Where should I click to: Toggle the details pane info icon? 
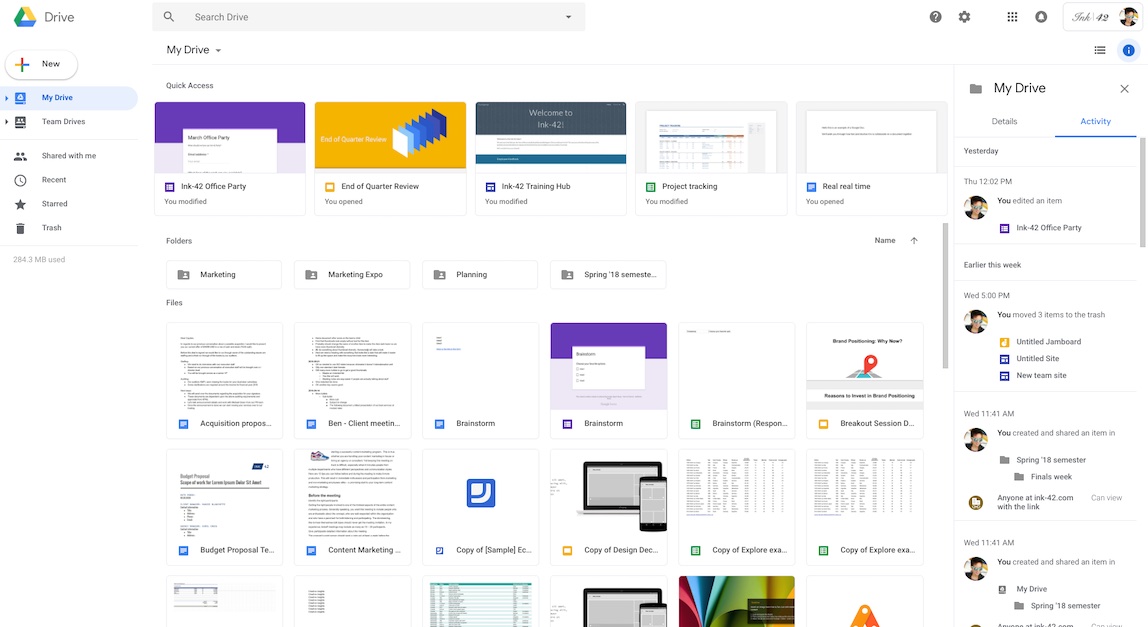pos(1129,49)
